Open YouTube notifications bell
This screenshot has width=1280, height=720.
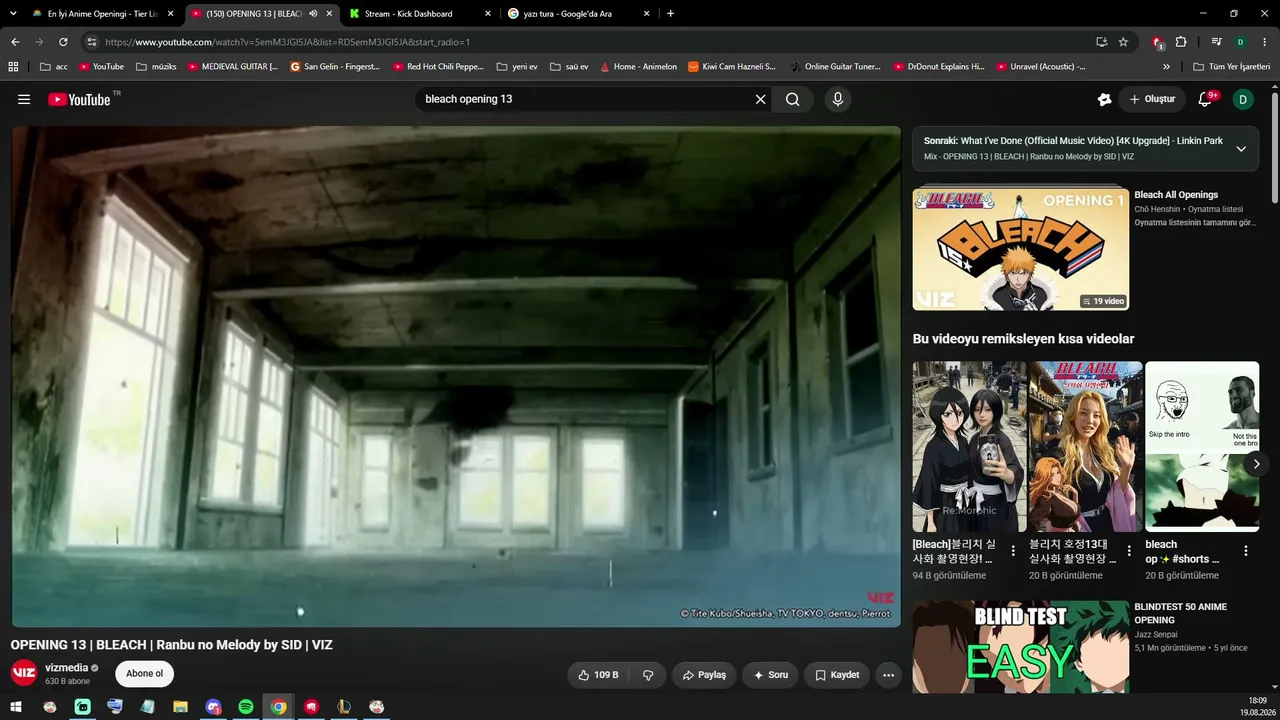(x=1205, y=99)
